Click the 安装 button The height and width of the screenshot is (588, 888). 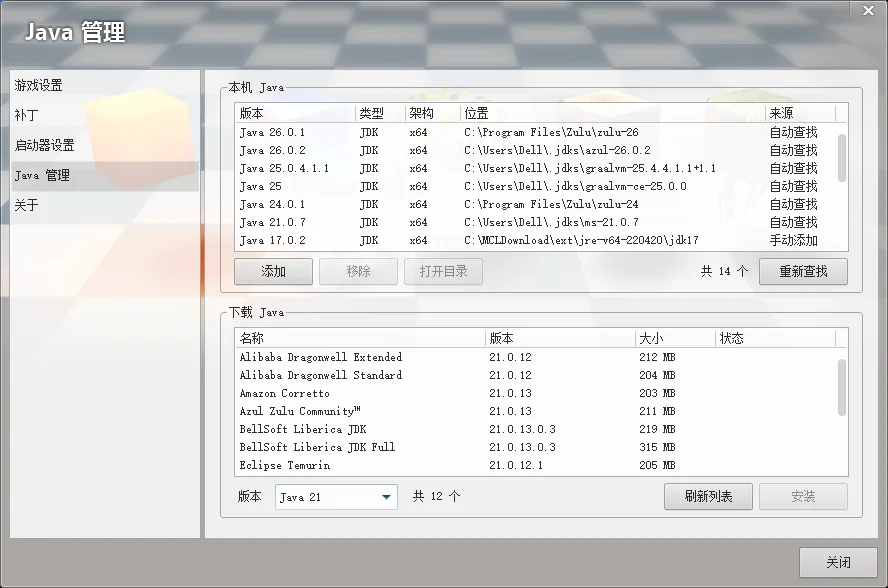(x=803, y=496)
